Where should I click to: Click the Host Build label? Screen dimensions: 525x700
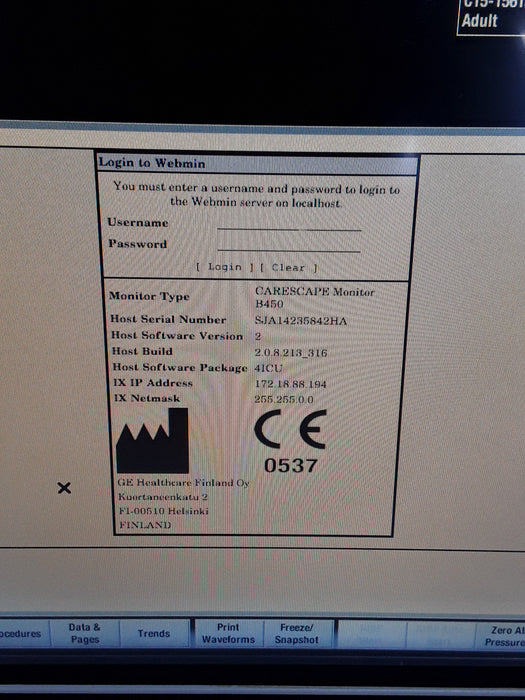pos(142,351)
